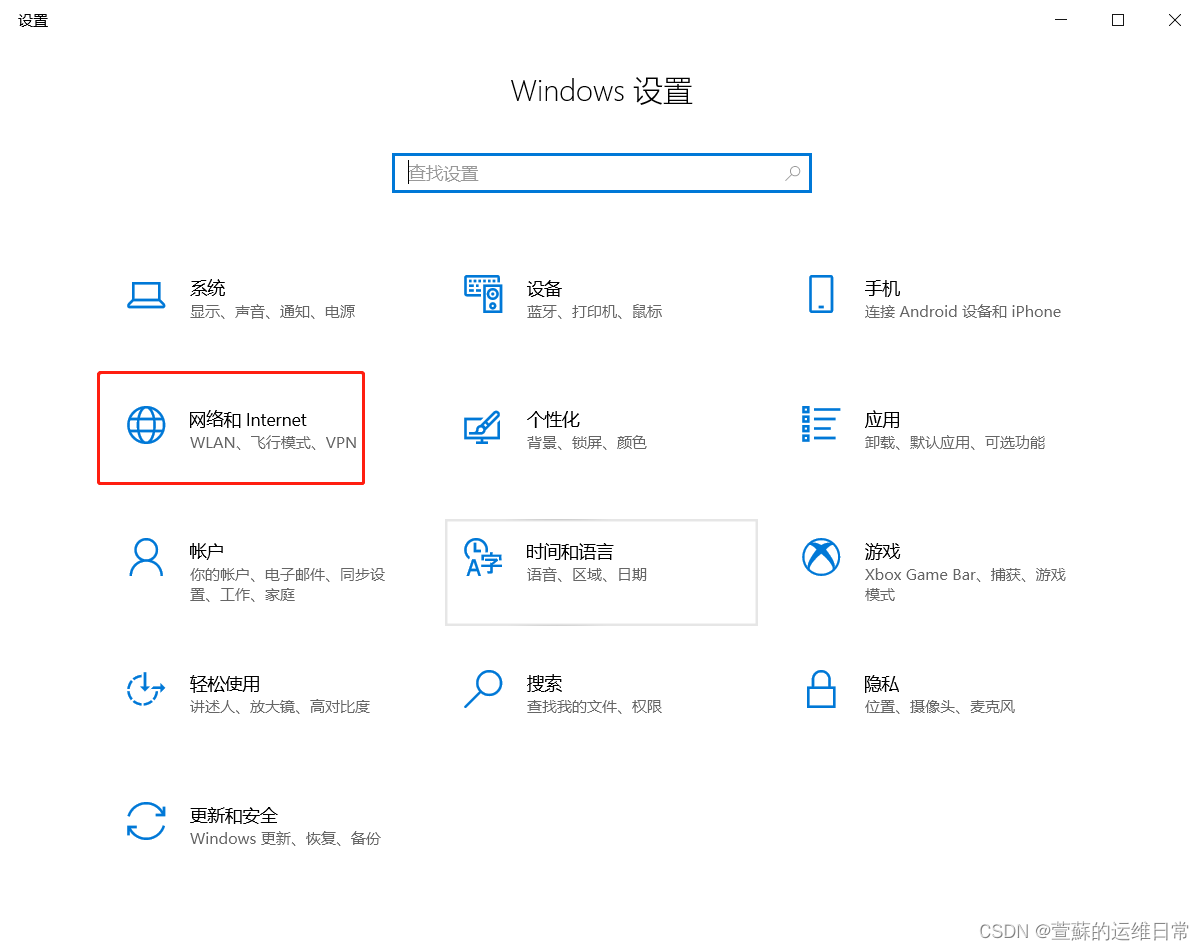Click the search box magnifier icon
1204x950 pixels.
pos(793,173)
